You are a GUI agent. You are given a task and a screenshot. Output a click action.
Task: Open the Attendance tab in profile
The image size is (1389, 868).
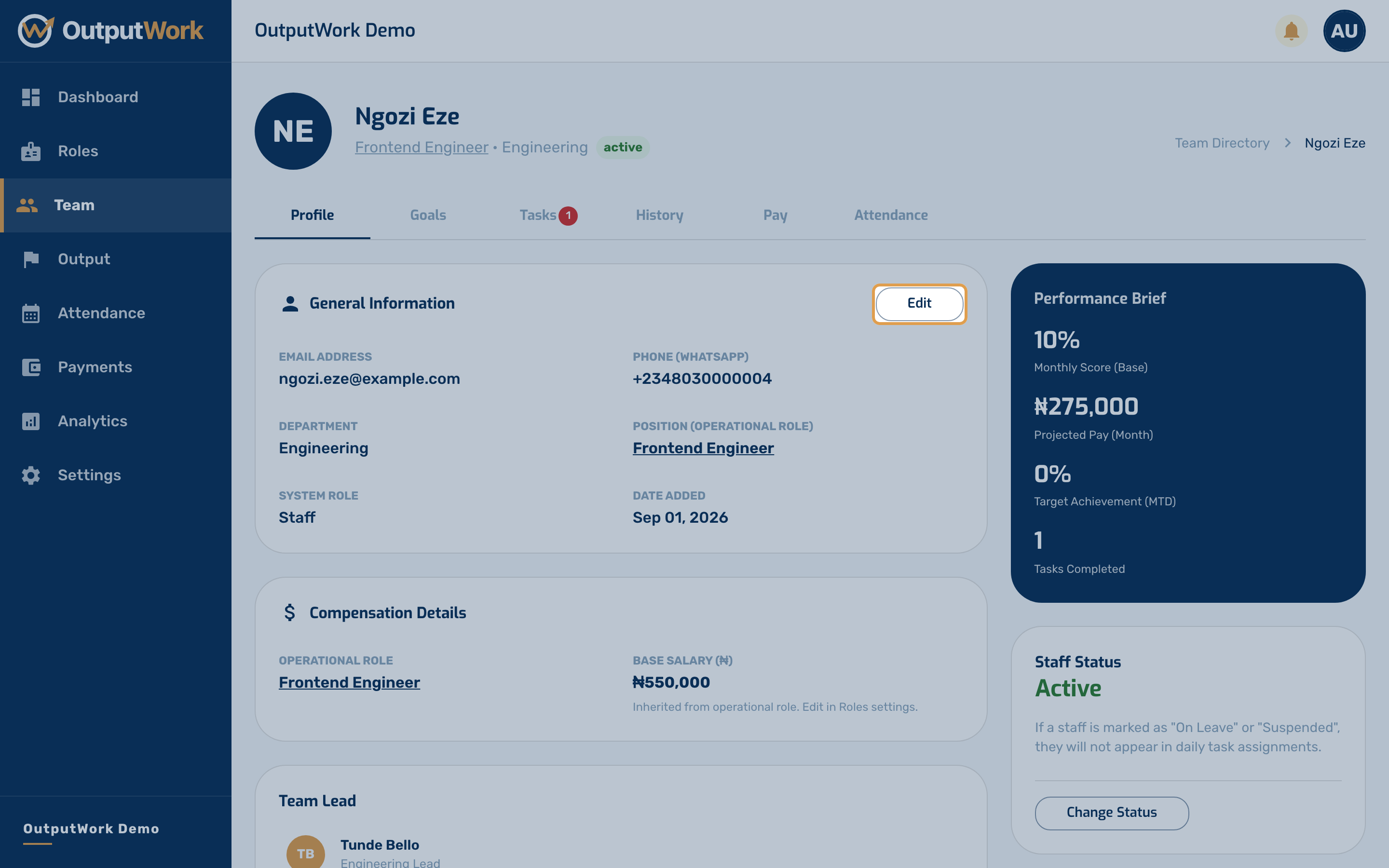[x=891, y=215]
